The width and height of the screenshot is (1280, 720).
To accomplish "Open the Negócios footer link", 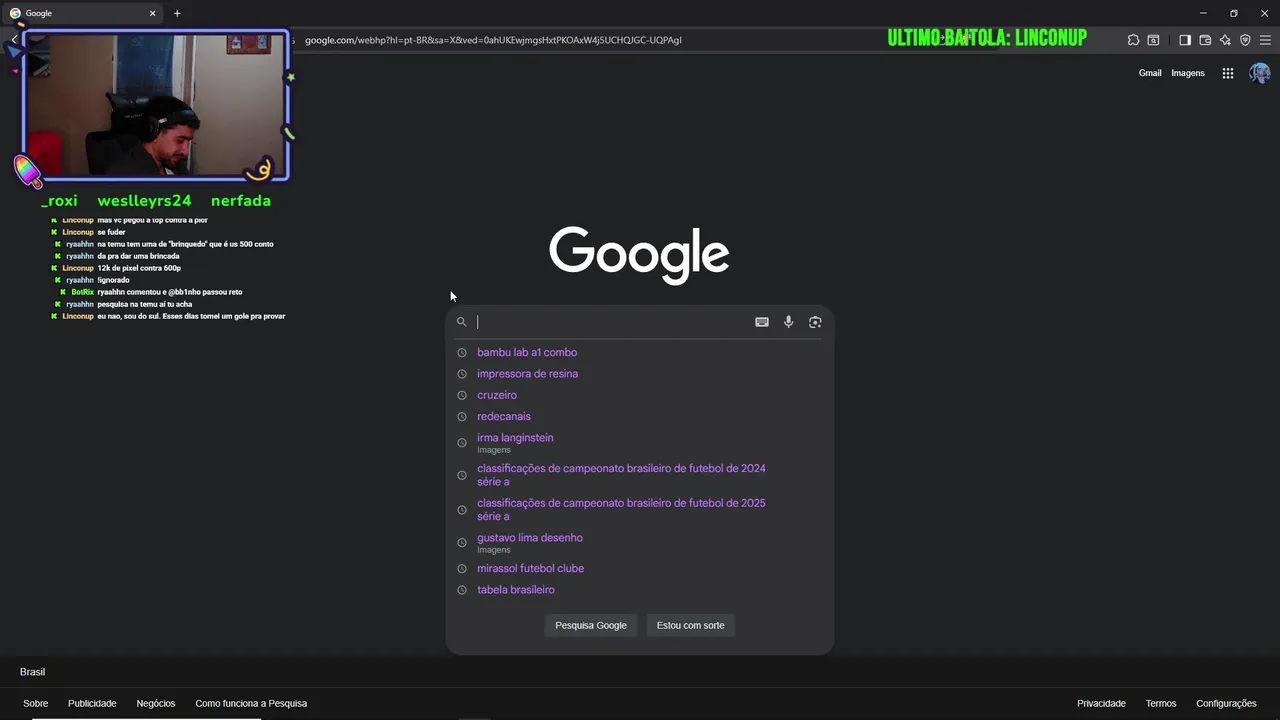I will tap(156, 703).
